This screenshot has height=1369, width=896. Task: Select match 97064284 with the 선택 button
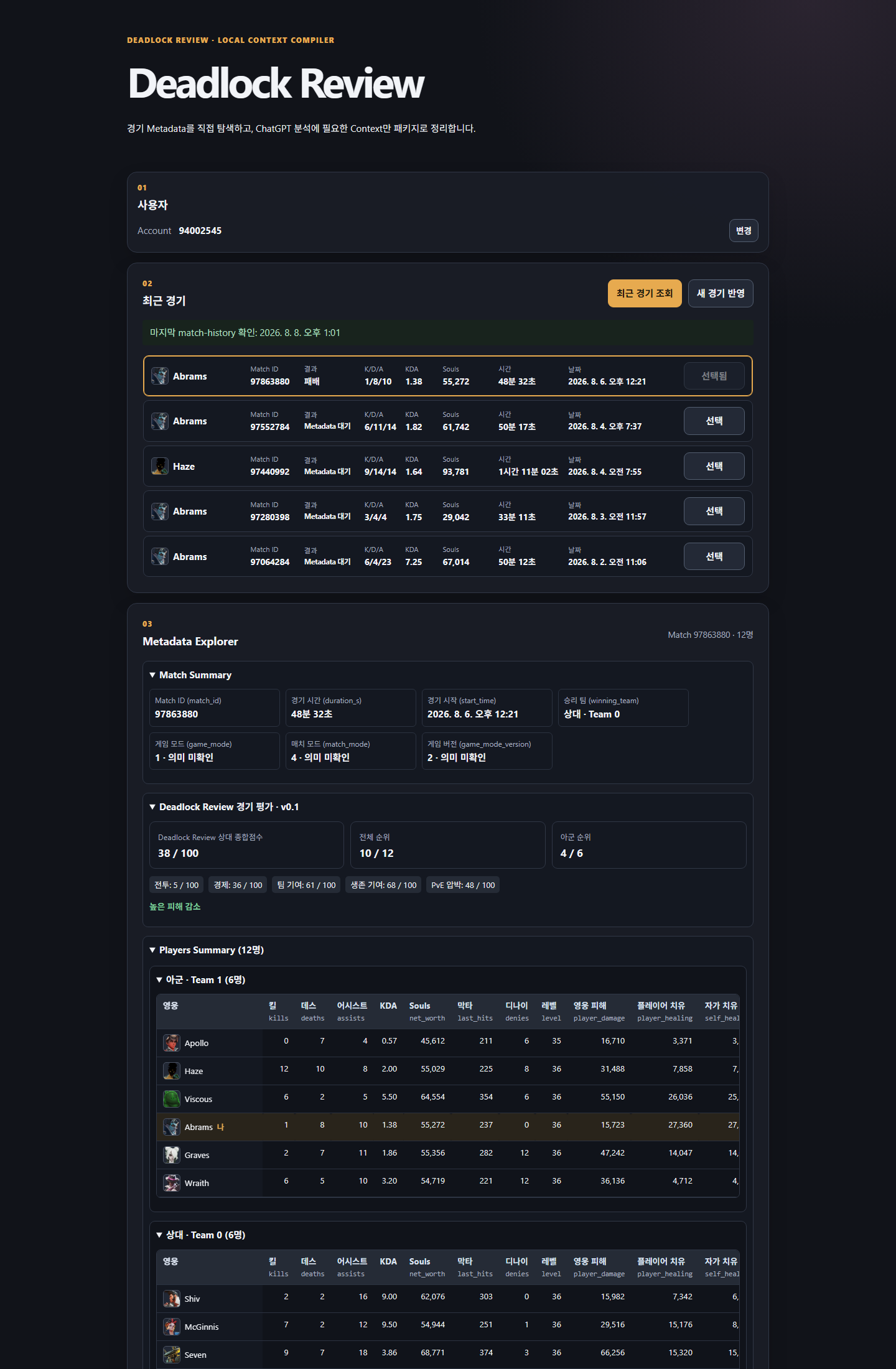pos(714,556)
